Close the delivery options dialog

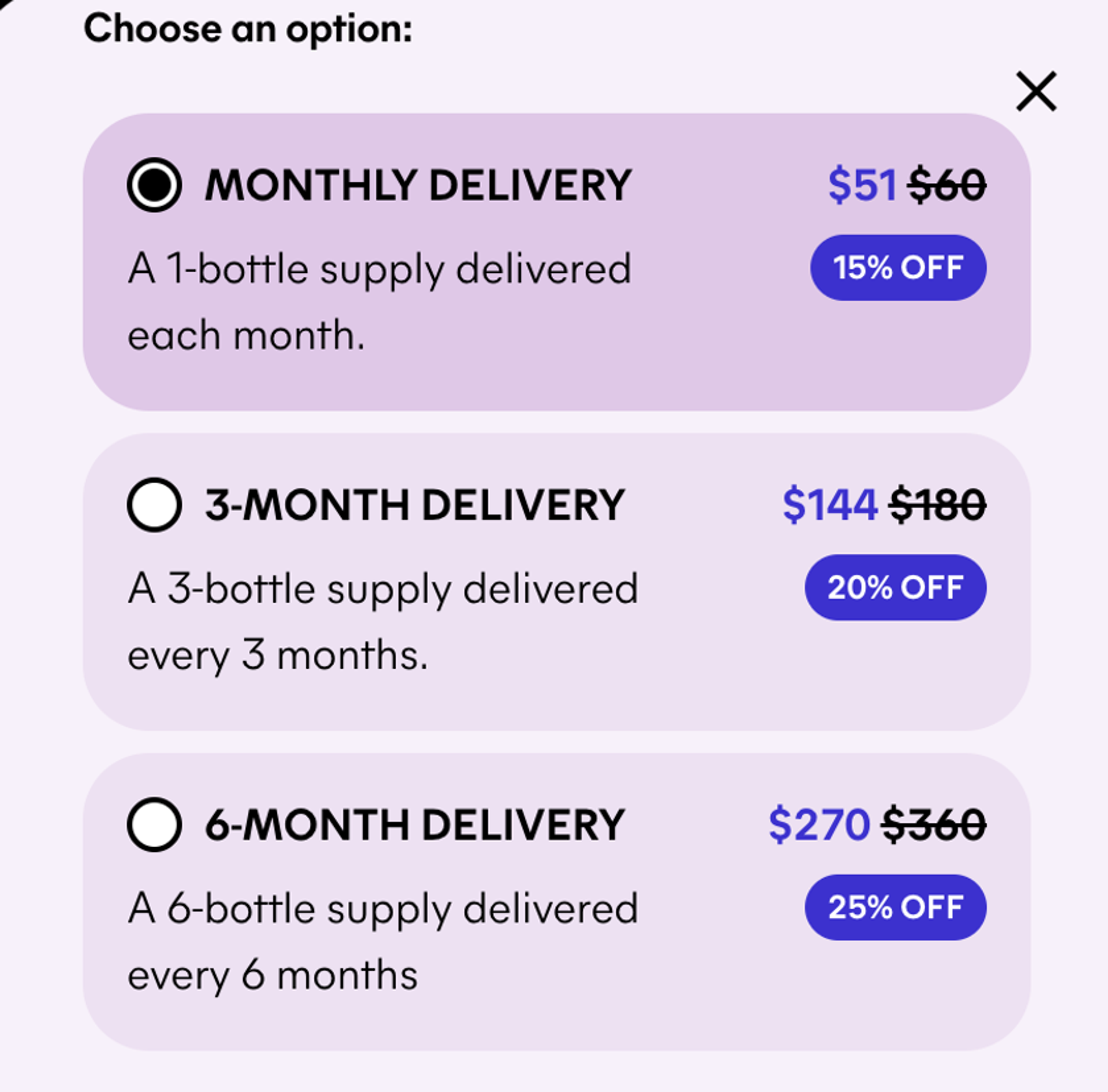tap(1036, 90)
